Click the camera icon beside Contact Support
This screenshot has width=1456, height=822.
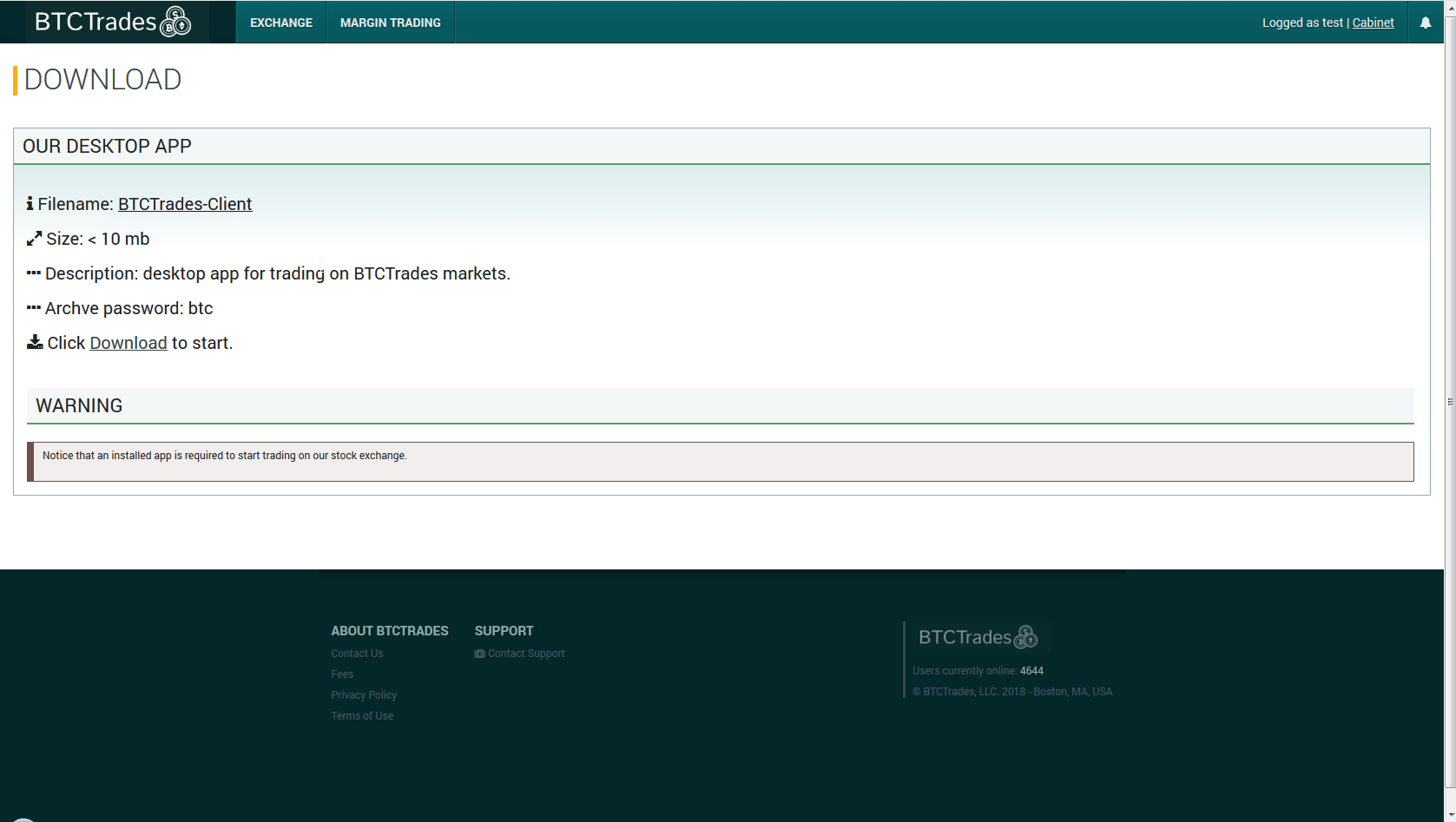479,654
